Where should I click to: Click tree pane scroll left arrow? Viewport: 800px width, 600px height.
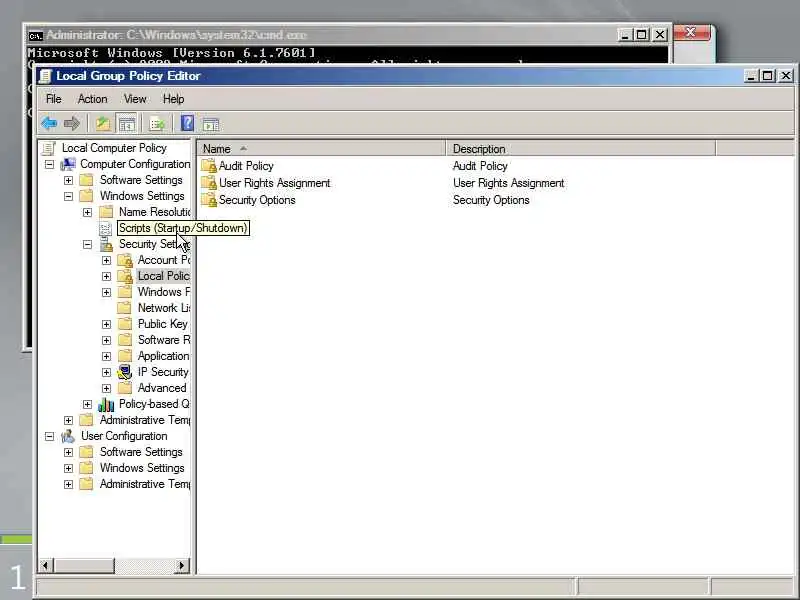(45, 565)
